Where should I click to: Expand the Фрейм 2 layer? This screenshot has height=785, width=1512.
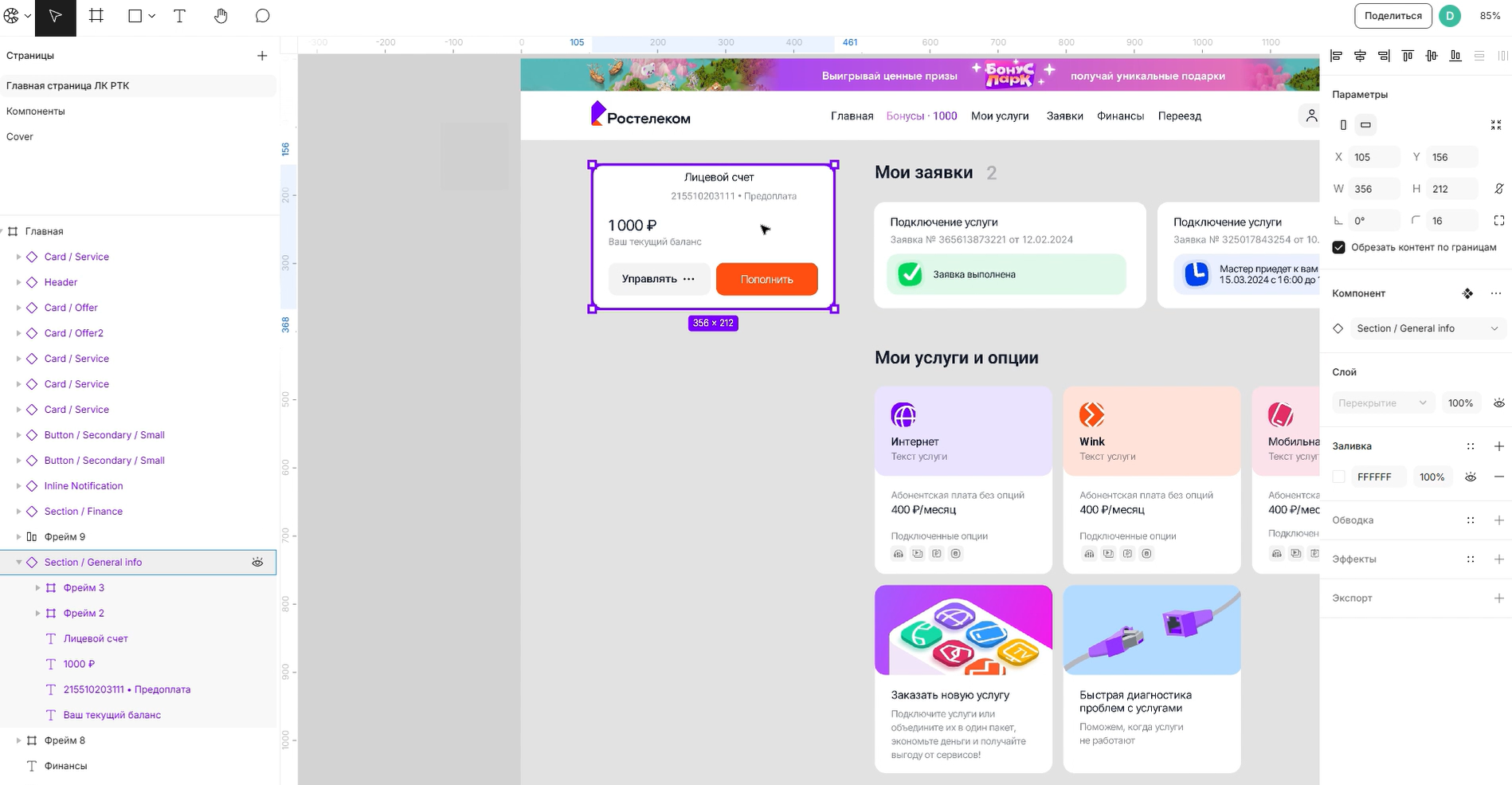tap(37, 613)
